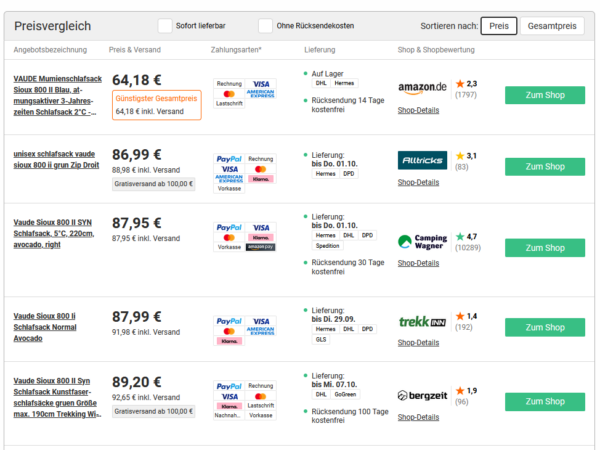
Task: Toggle the Ohne Rücksendekosten checkbox
Action: click(x=265, y=26)
